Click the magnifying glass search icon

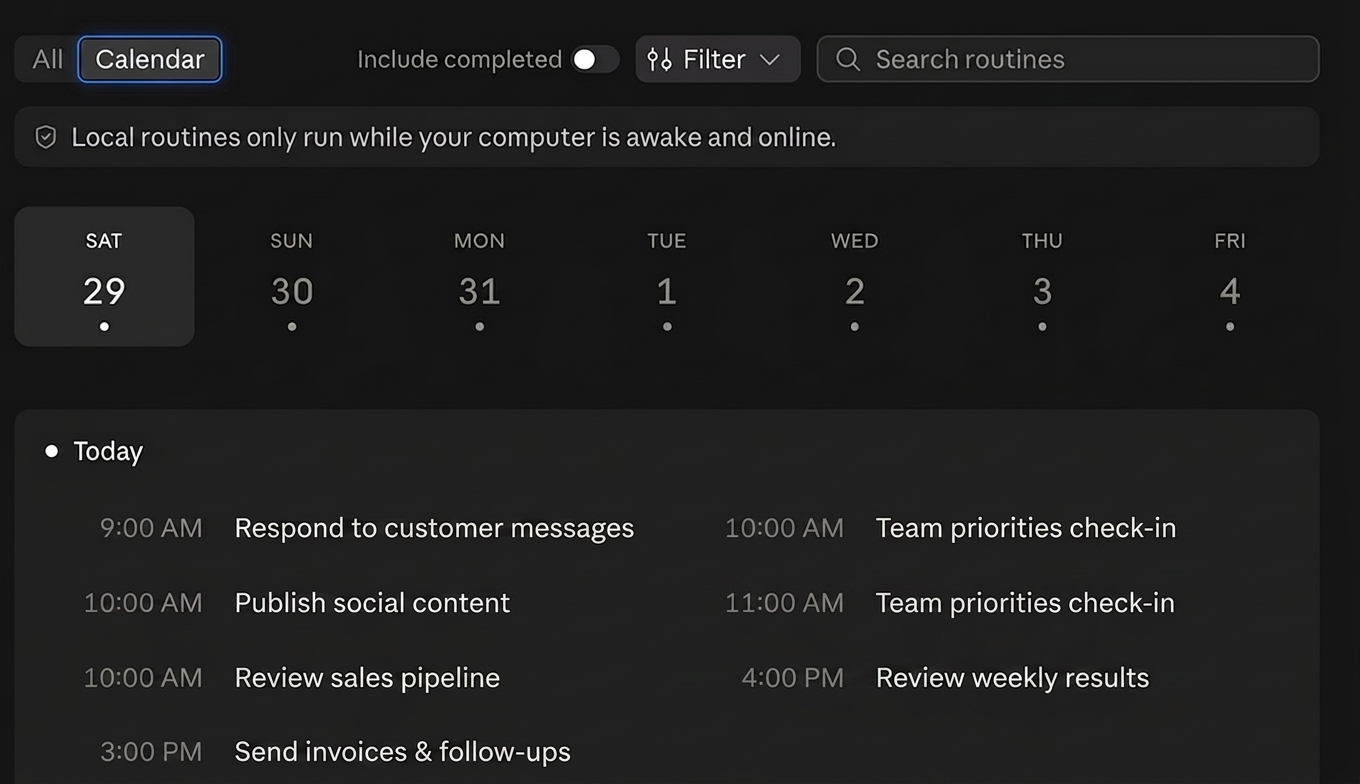(848, 59)
